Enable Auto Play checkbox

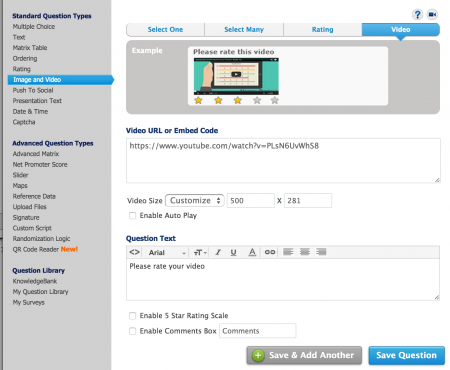click(x=132, y=216)
